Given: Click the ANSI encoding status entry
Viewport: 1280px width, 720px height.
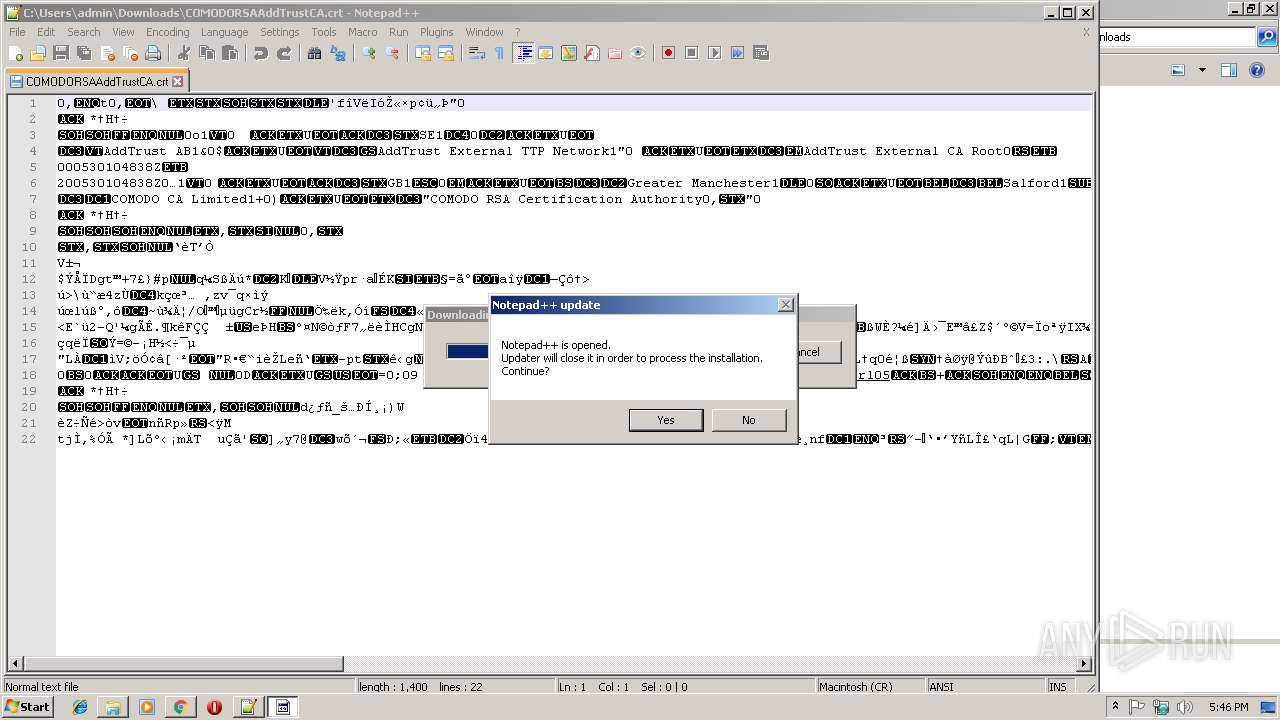Looking at the screenshot, I should 985,687.
